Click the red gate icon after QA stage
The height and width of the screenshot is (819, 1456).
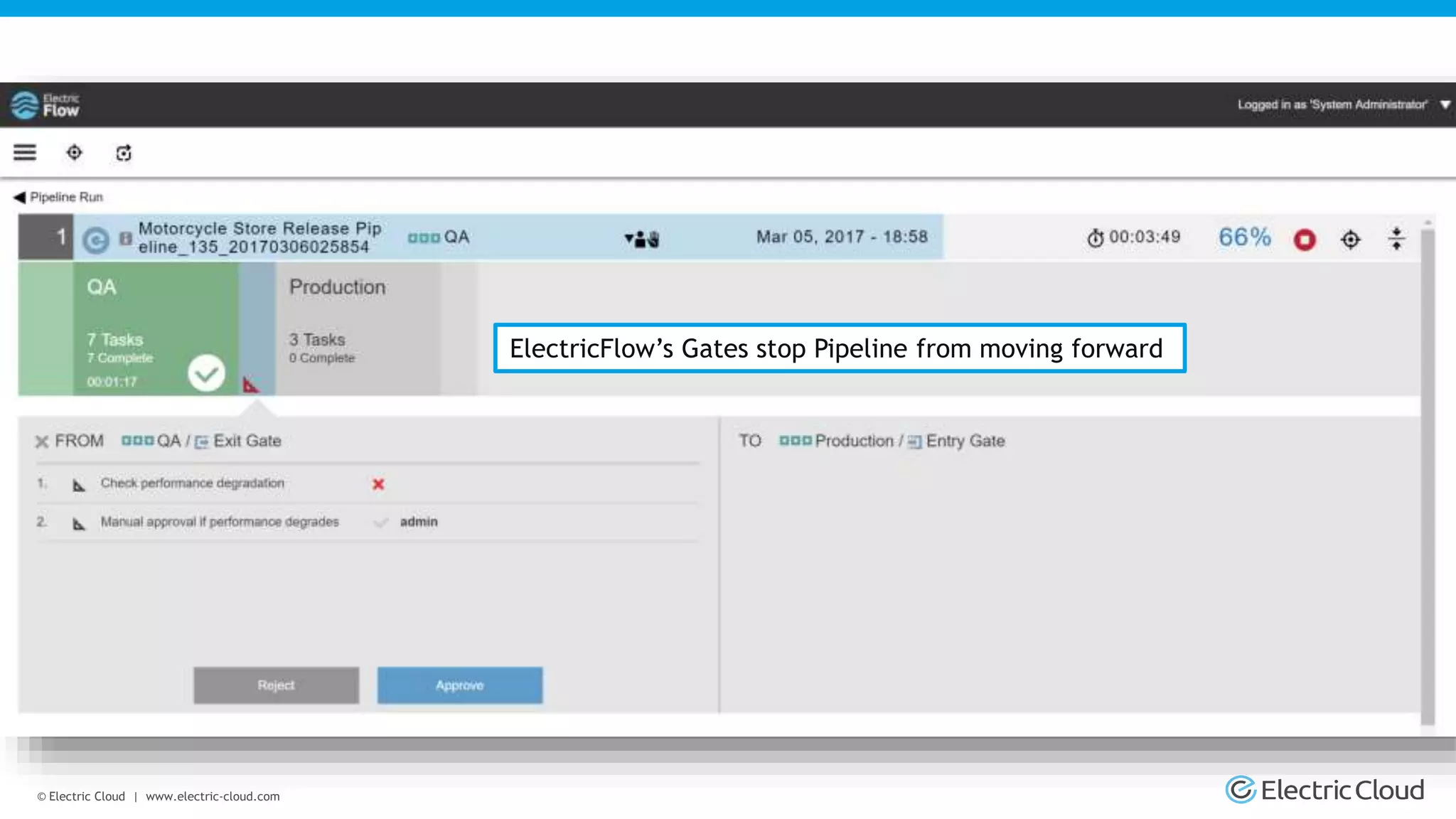[x=250, y=385]
